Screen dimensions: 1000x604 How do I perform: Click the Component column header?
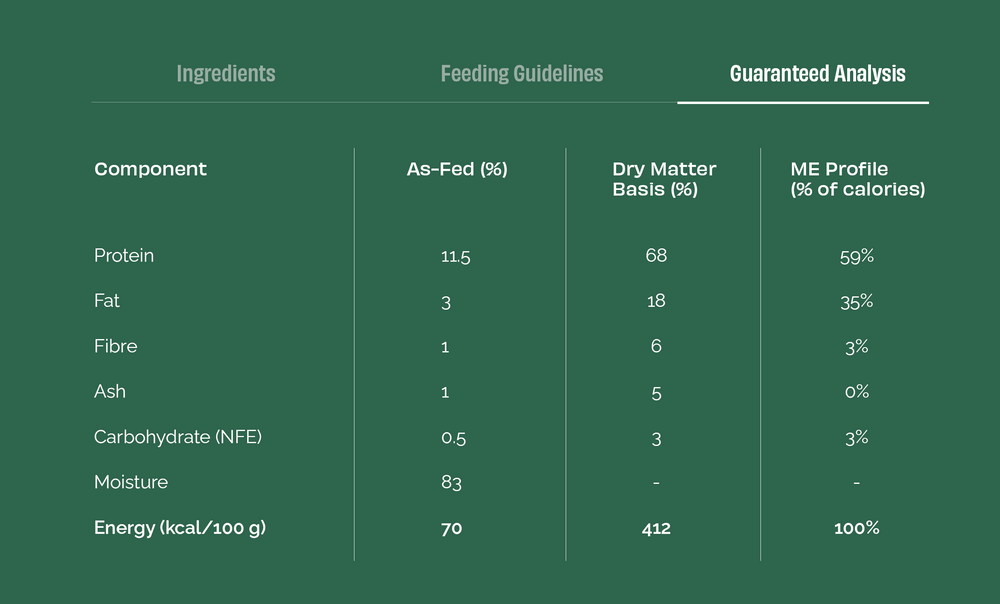(150, 169)
